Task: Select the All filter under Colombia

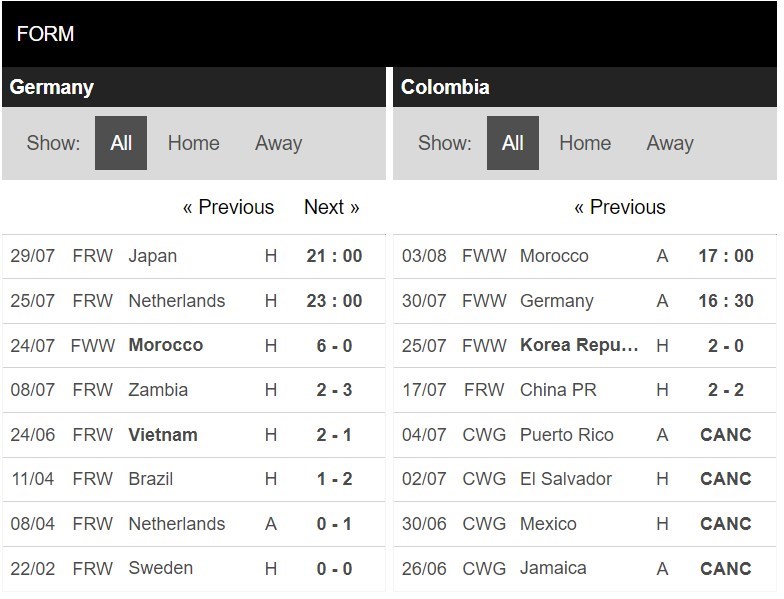Action: [x=512, y=143]
